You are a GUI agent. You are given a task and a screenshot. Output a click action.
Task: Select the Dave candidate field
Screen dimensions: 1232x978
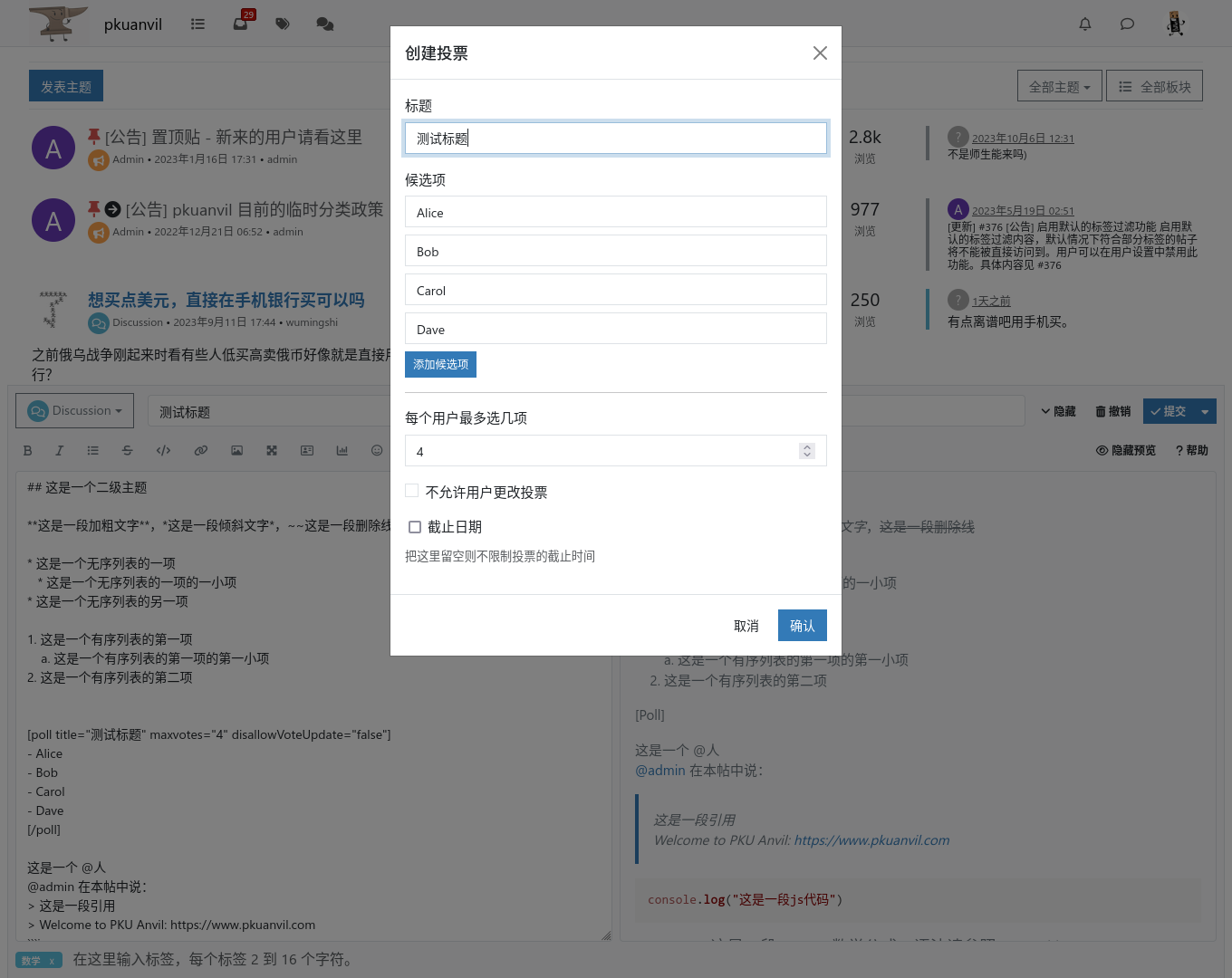(x=616, y=329)
